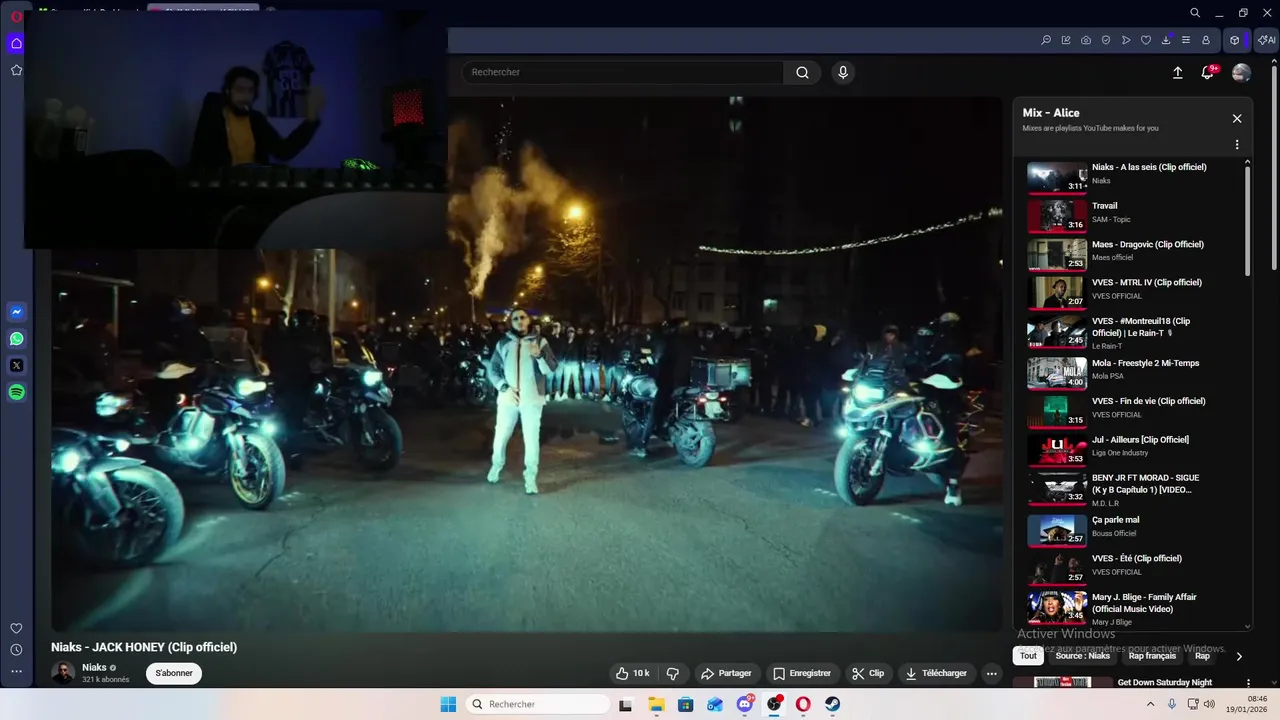
Task: Show hidden system tray icons
Action: click(x=1150, y=704)
